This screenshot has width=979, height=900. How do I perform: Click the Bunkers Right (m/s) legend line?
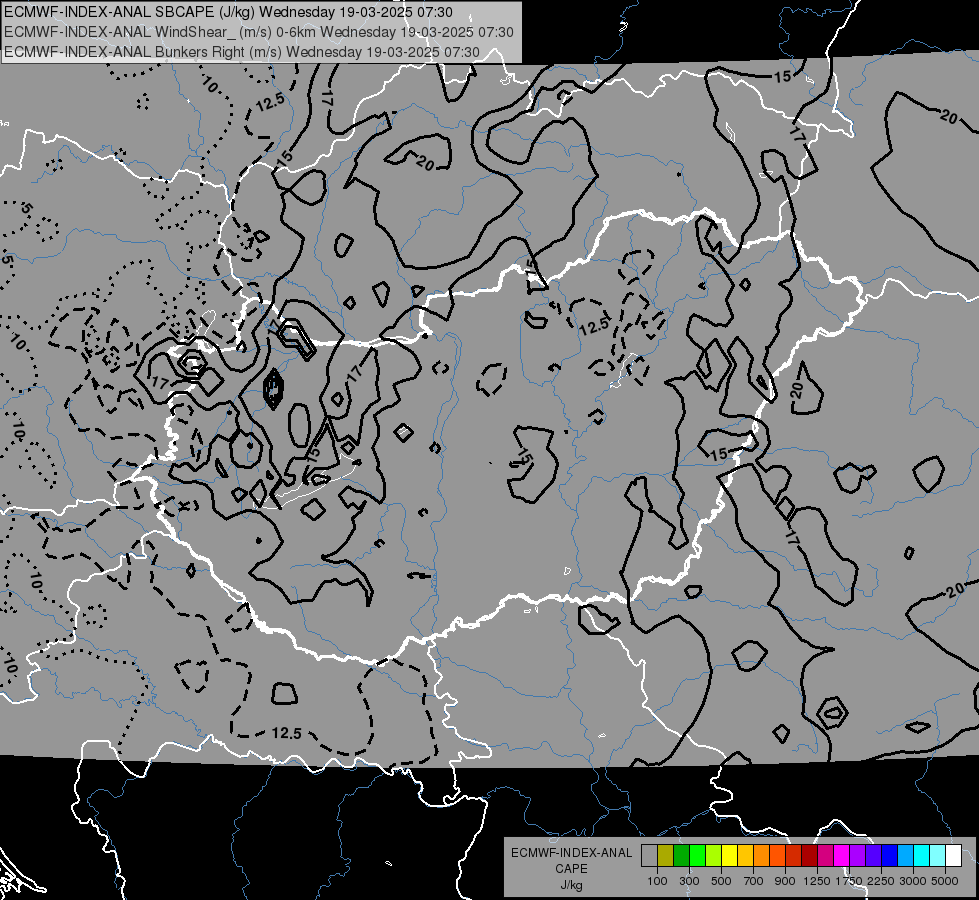pos(242,52)
